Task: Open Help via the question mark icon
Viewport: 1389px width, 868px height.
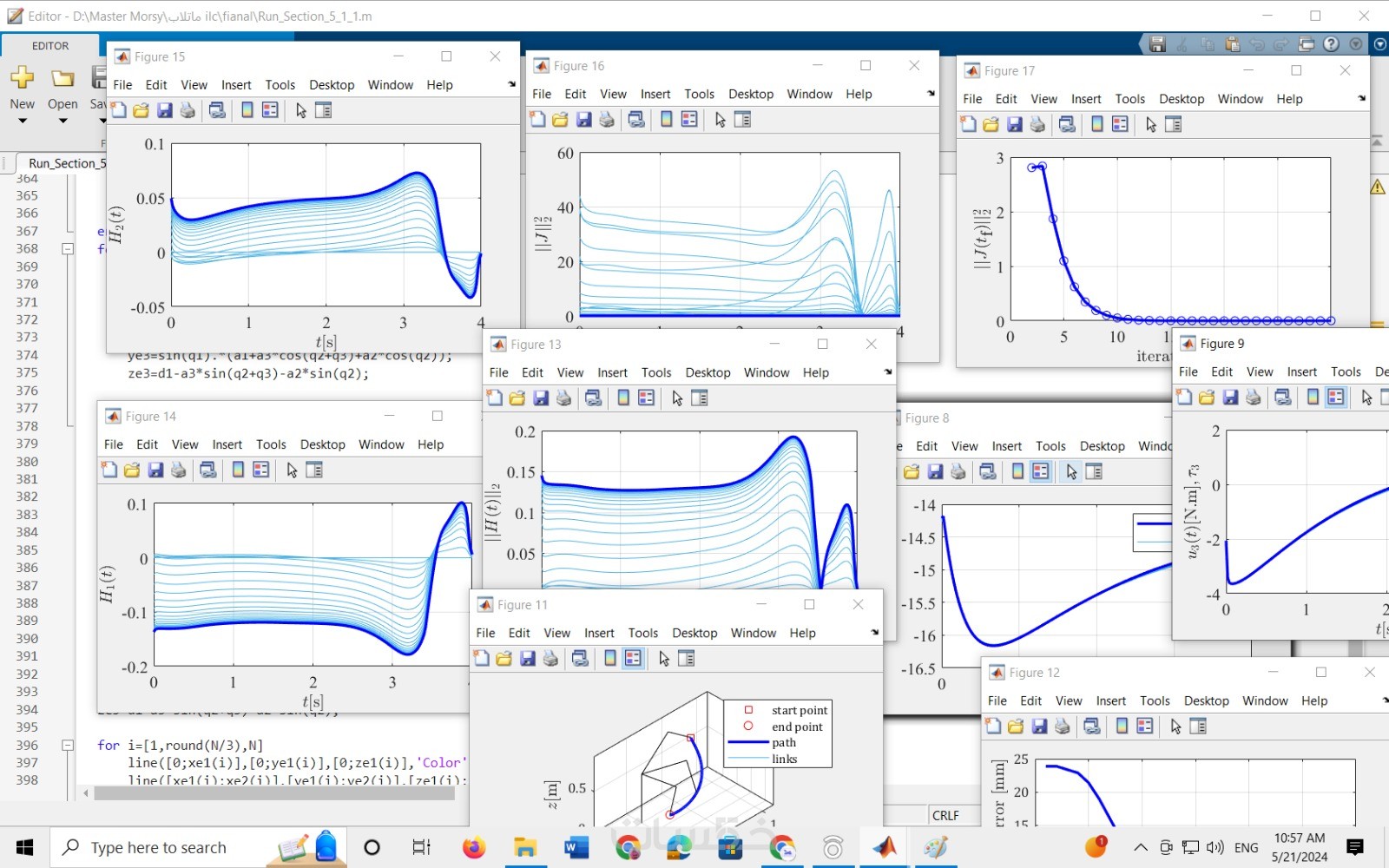Action: pyautogui.click(x=1331, y=44)
